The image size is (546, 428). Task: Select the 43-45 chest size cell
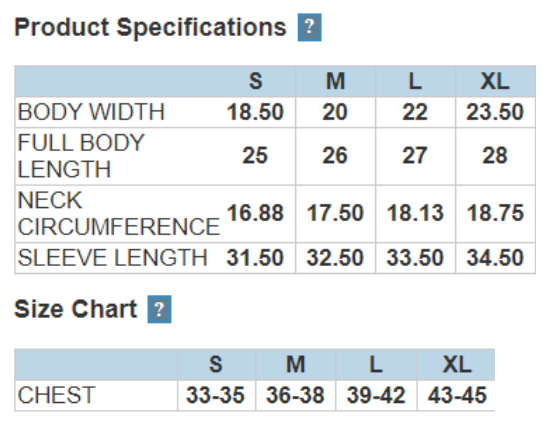(x=457, y=396)
